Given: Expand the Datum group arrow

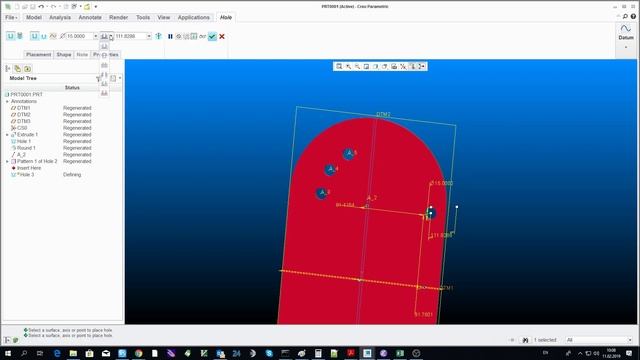Looking at the screenshot, I should click(626, 47).
